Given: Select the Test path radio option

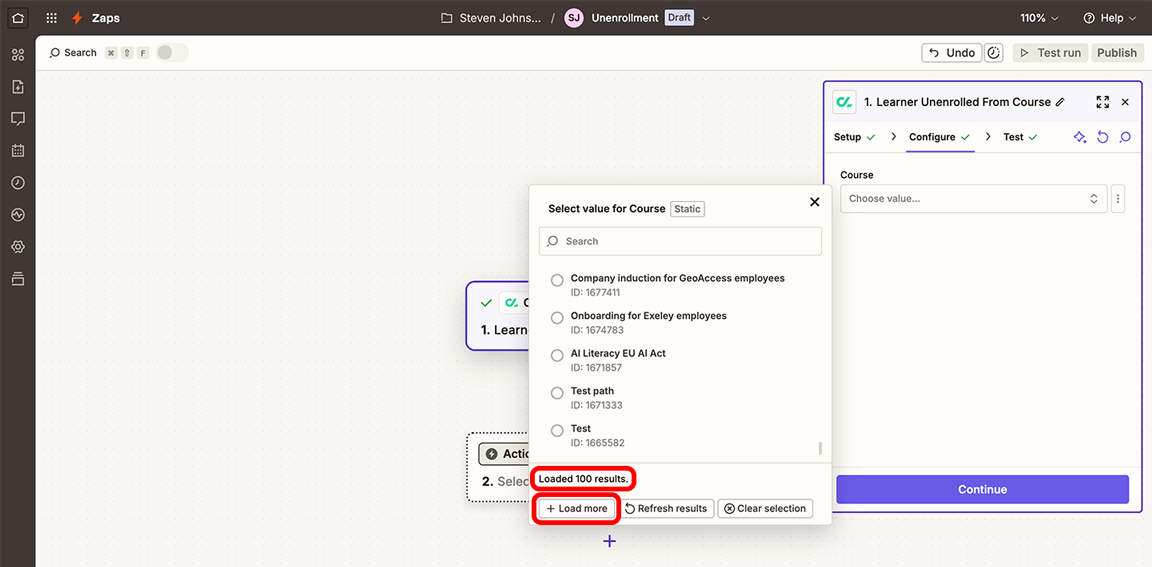Looking at the screenshot, I should tap(557, 393).
